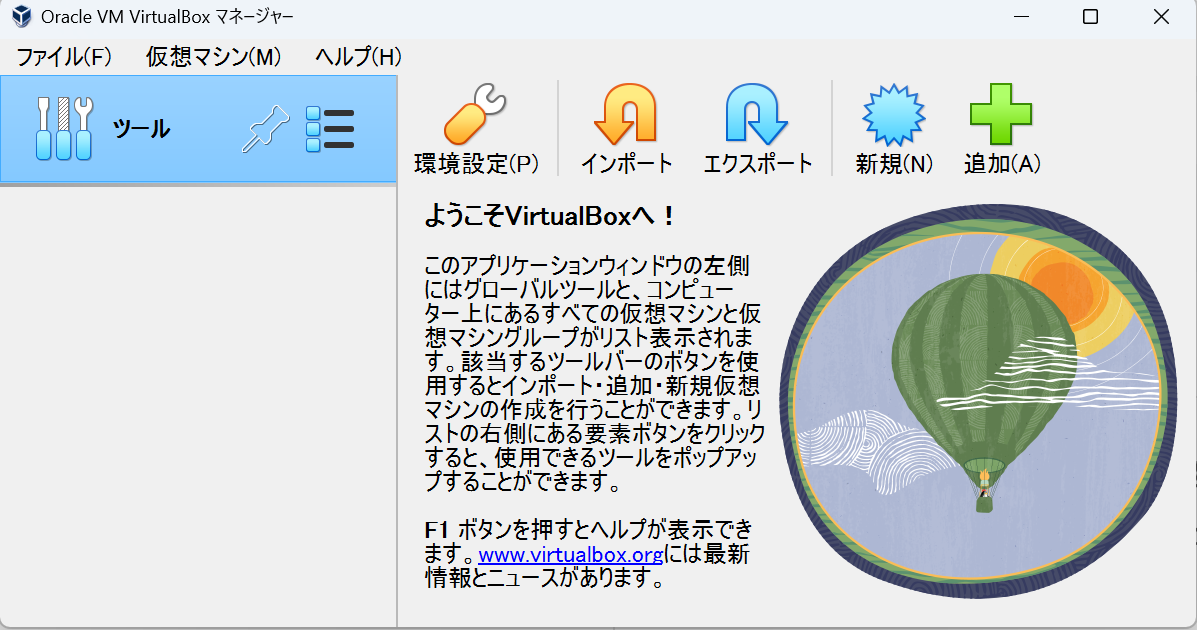Viewport: 1197px width, 630px height.
Task: Add an existing VM with 追加(A) plus icon
Action: pyautogui.click(x=1001, y=115)
